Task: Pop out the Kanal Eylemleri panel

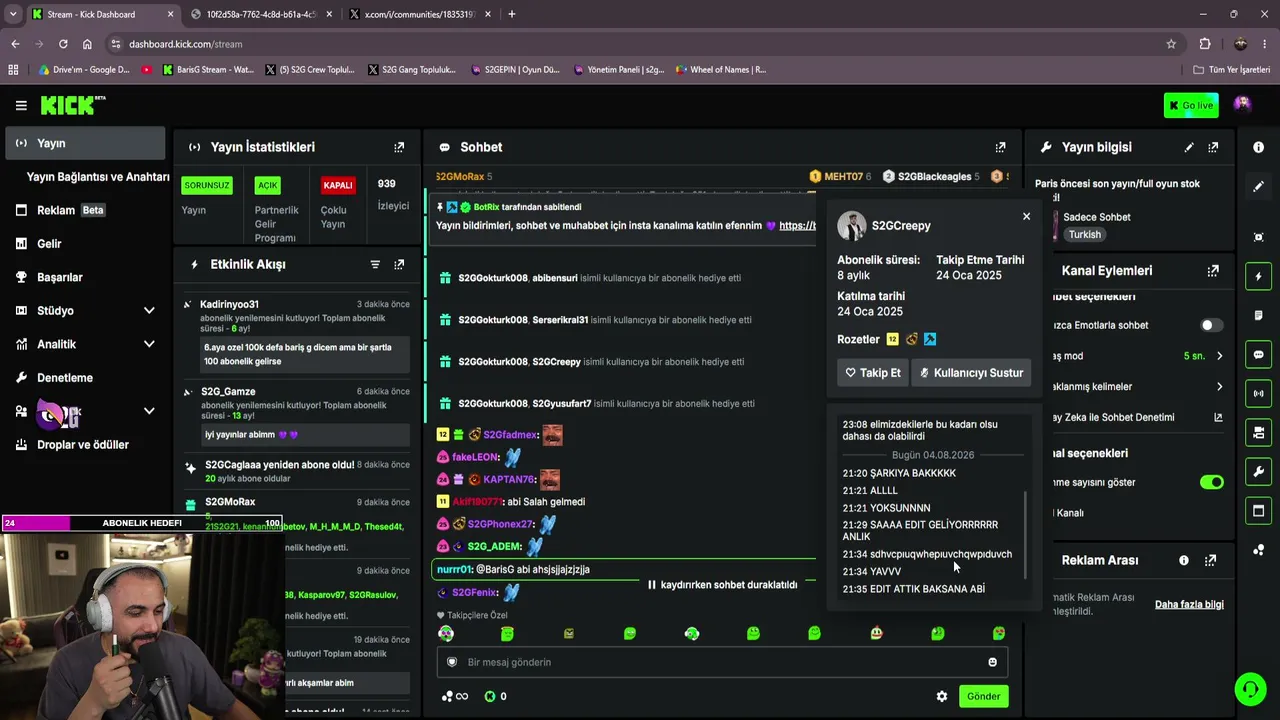Action: [x=1213, y=270]
